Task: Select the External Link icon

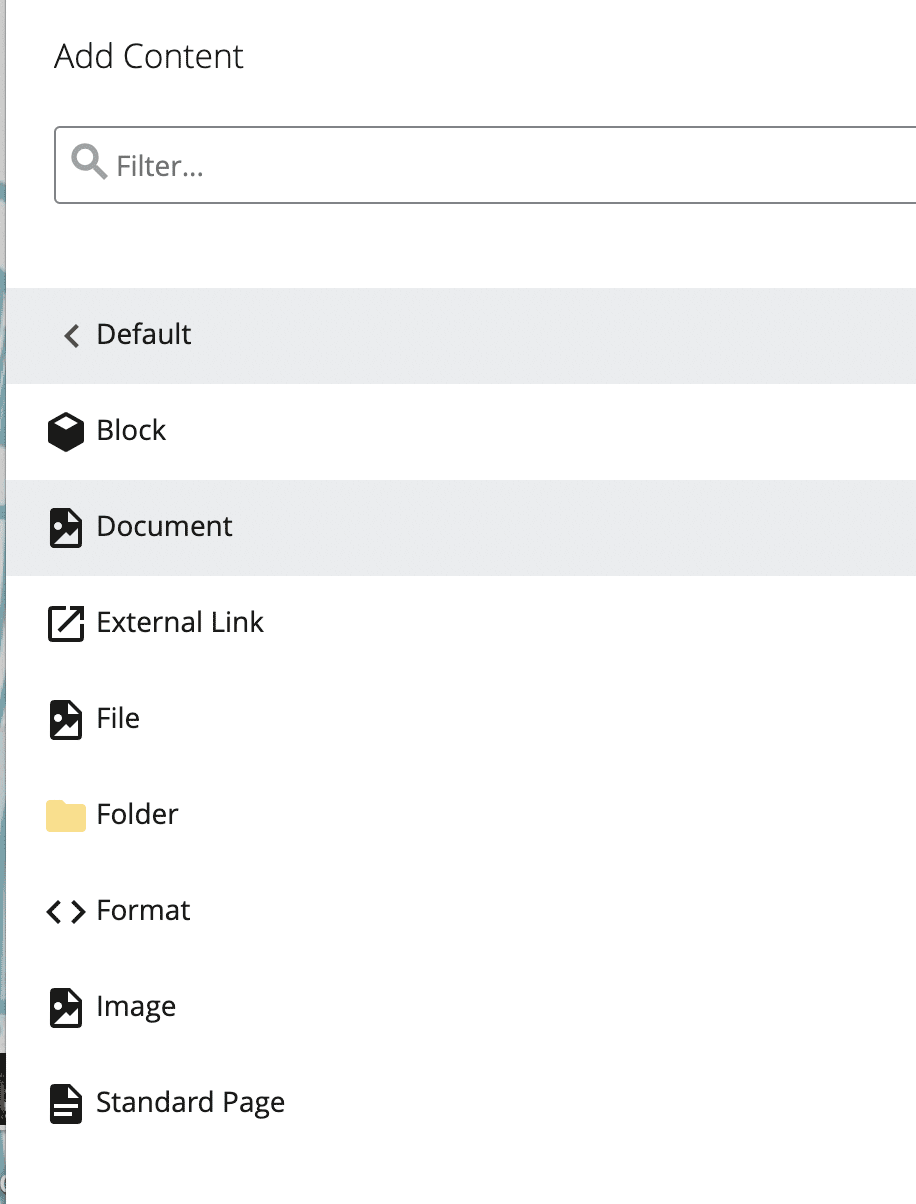Action: coord(65,623)
